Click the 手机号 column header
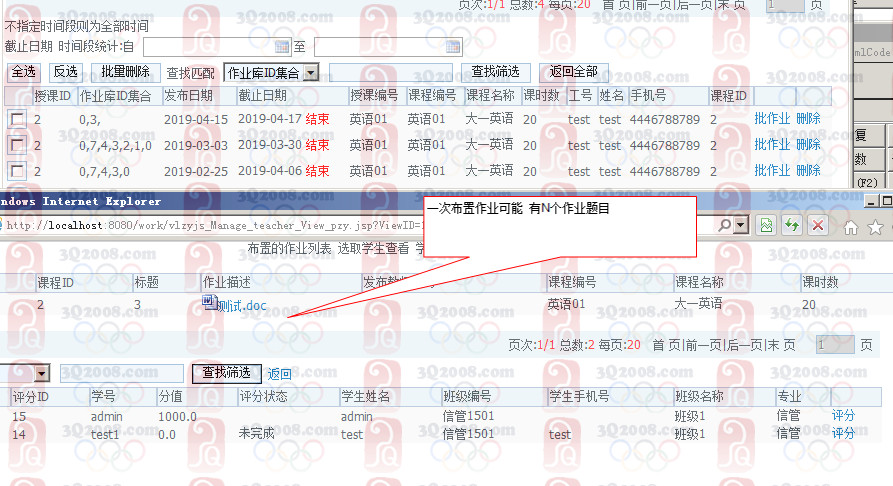 pyautogui.click(x=648, y=96)
